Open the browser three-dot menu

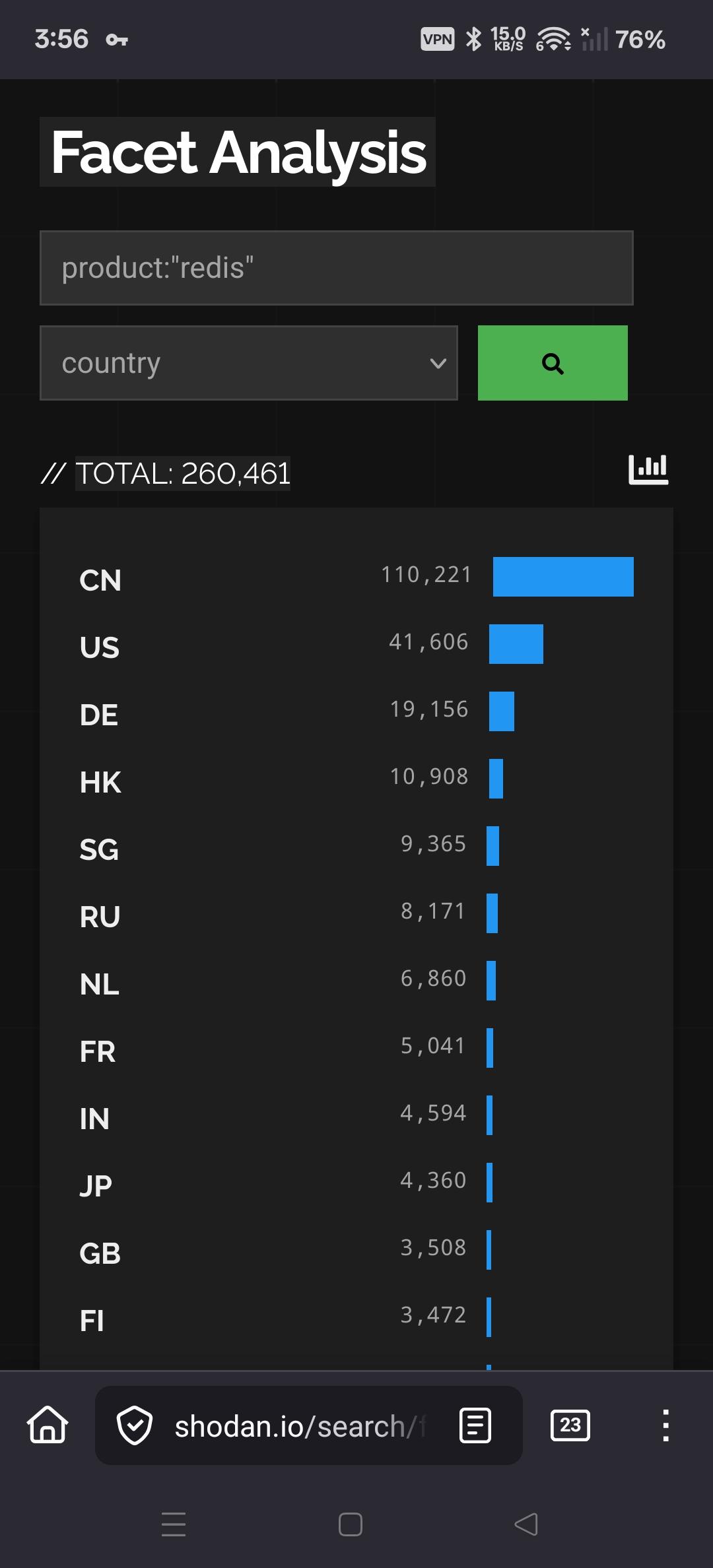(665, 1425)
